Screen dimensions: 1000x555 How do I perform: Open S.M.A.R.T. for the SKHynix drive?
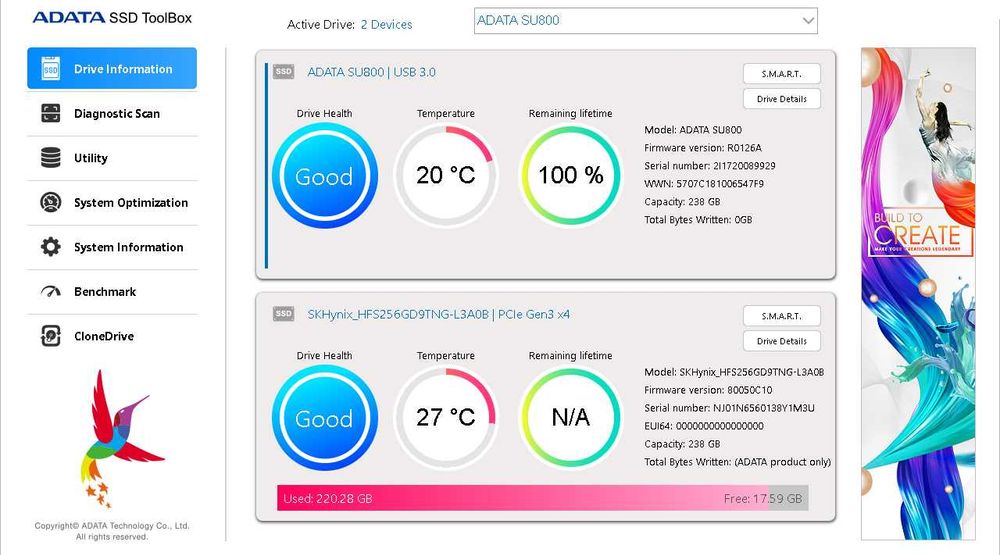tap(781, 316)
